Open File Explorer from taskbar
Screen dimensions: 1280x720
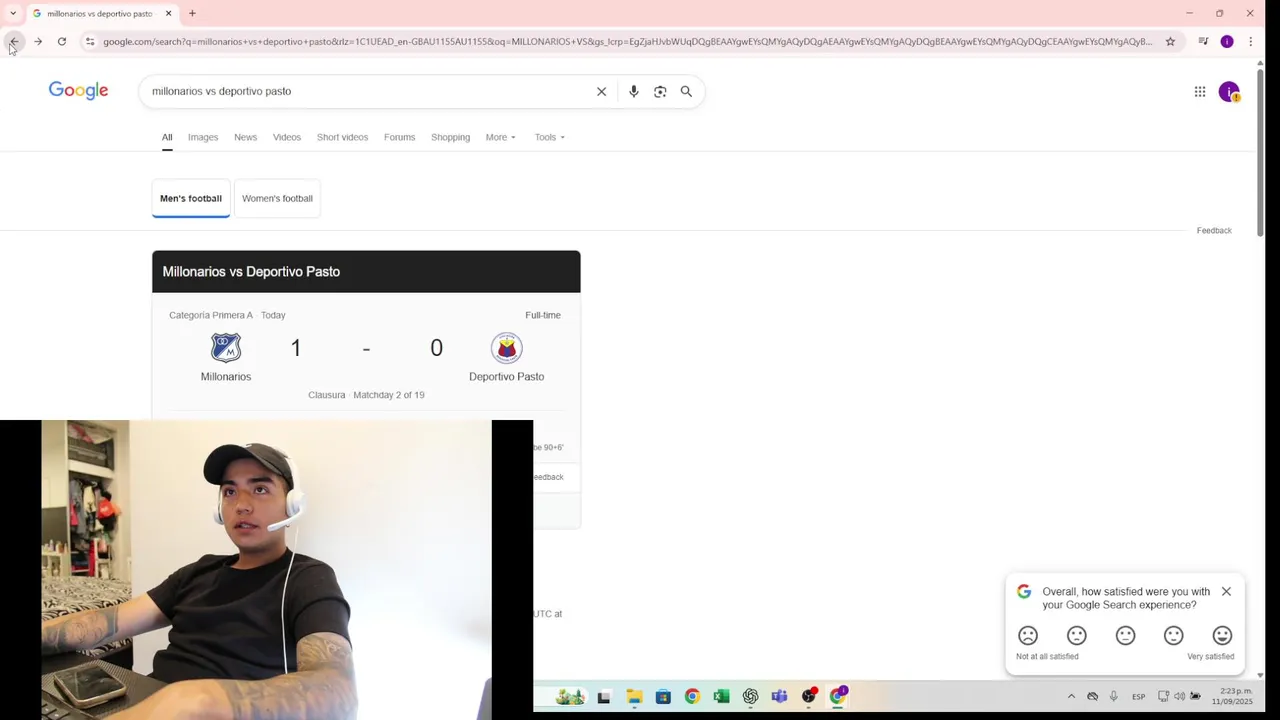634,697
